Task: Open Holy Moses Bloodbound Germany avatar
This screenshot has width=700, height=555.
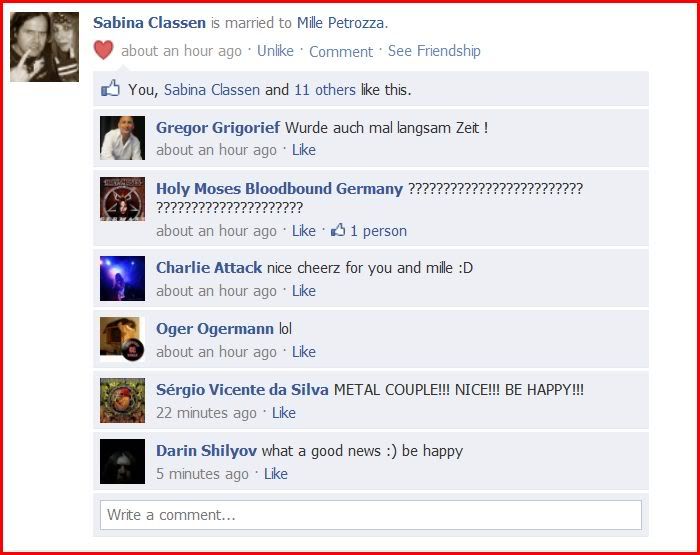Action: tap(122, 199)
